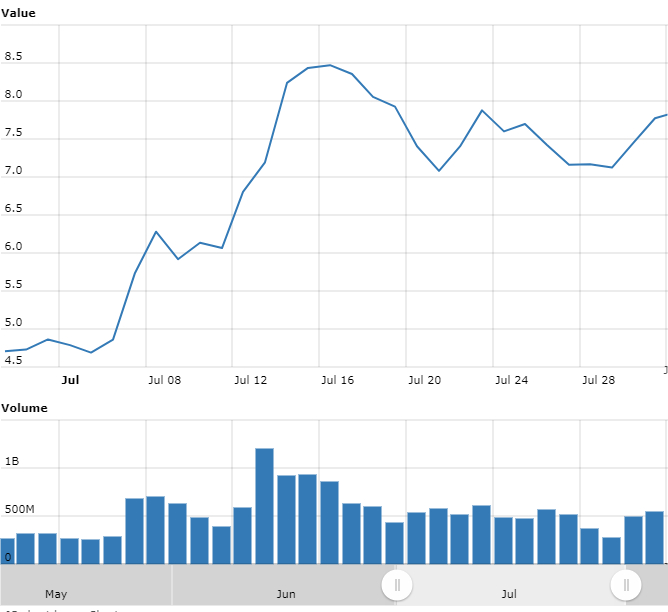Click the 7.5 value axis label
The width and height of the screenshot is (668, 612).
coord(13,132)
